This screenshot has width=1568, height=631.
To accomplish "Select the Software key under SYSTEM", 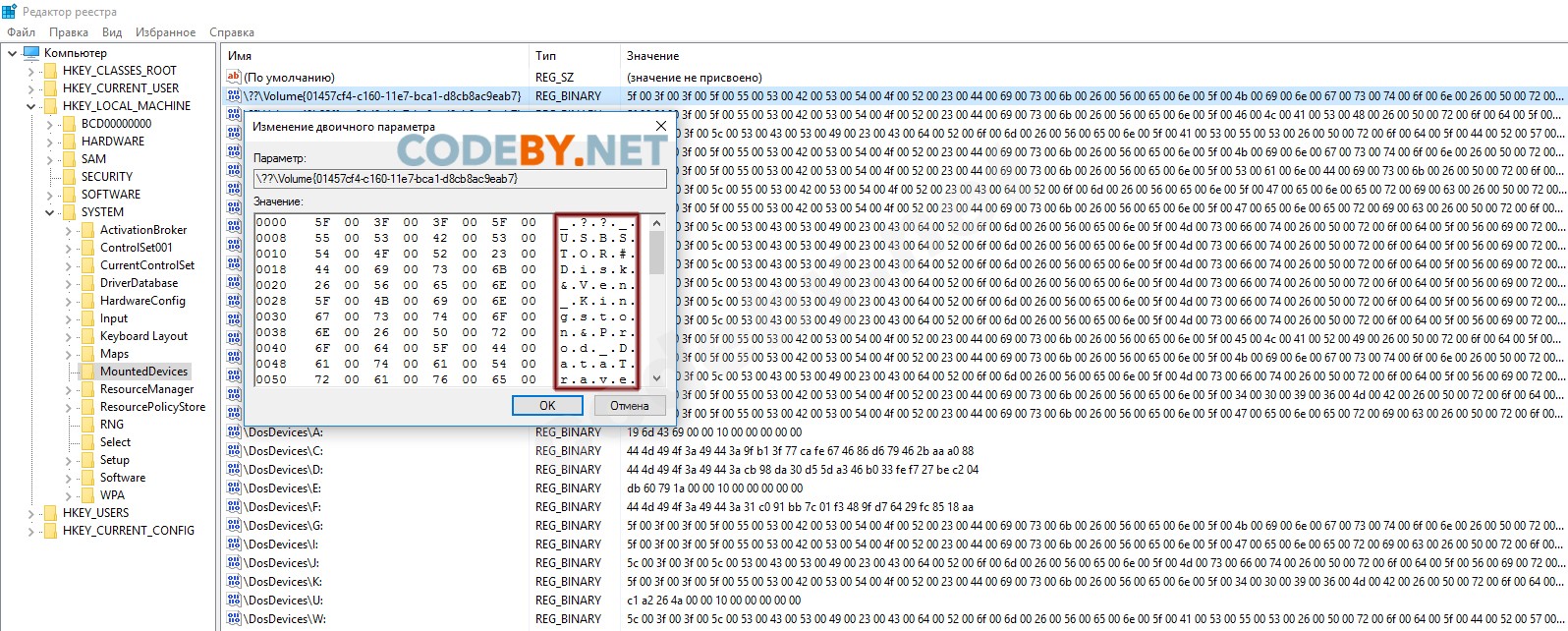I will coord(123,478).
